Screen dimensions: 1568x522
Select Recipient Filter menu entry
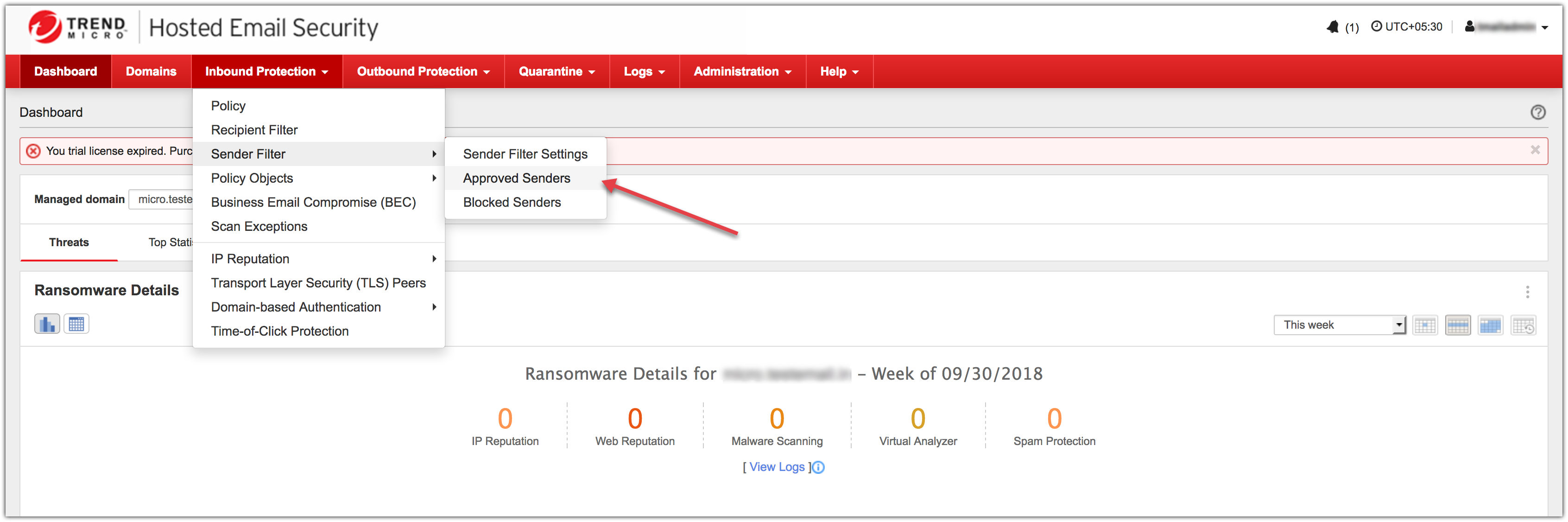point(318,130)
